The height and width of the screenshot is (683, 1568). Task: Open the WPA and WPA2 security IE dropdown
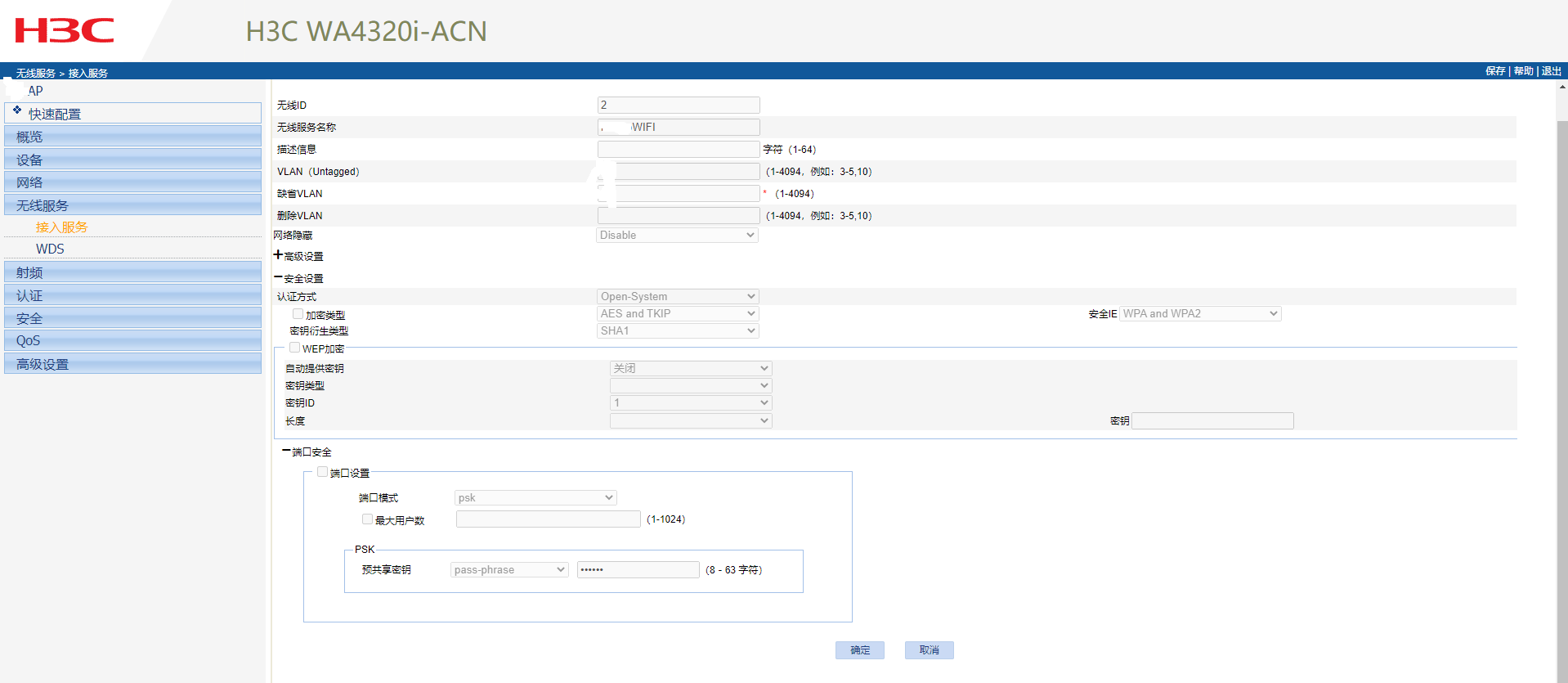point(1199,314)
